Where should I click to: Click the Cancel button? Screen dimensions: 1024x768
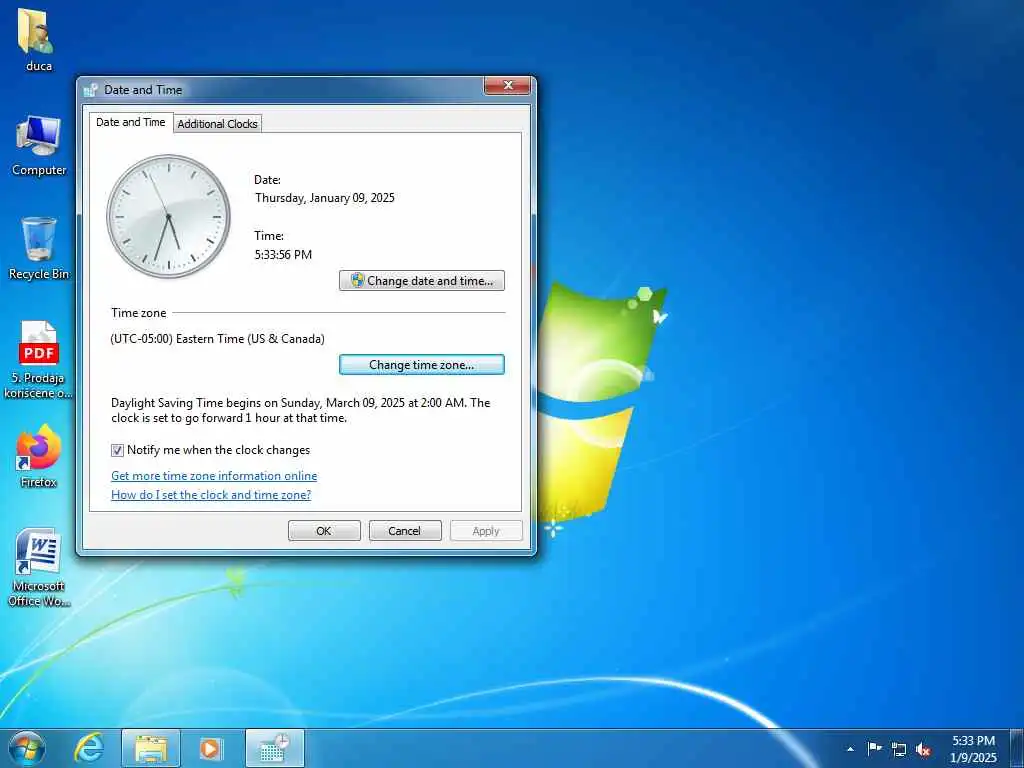[x=405, y=531]
